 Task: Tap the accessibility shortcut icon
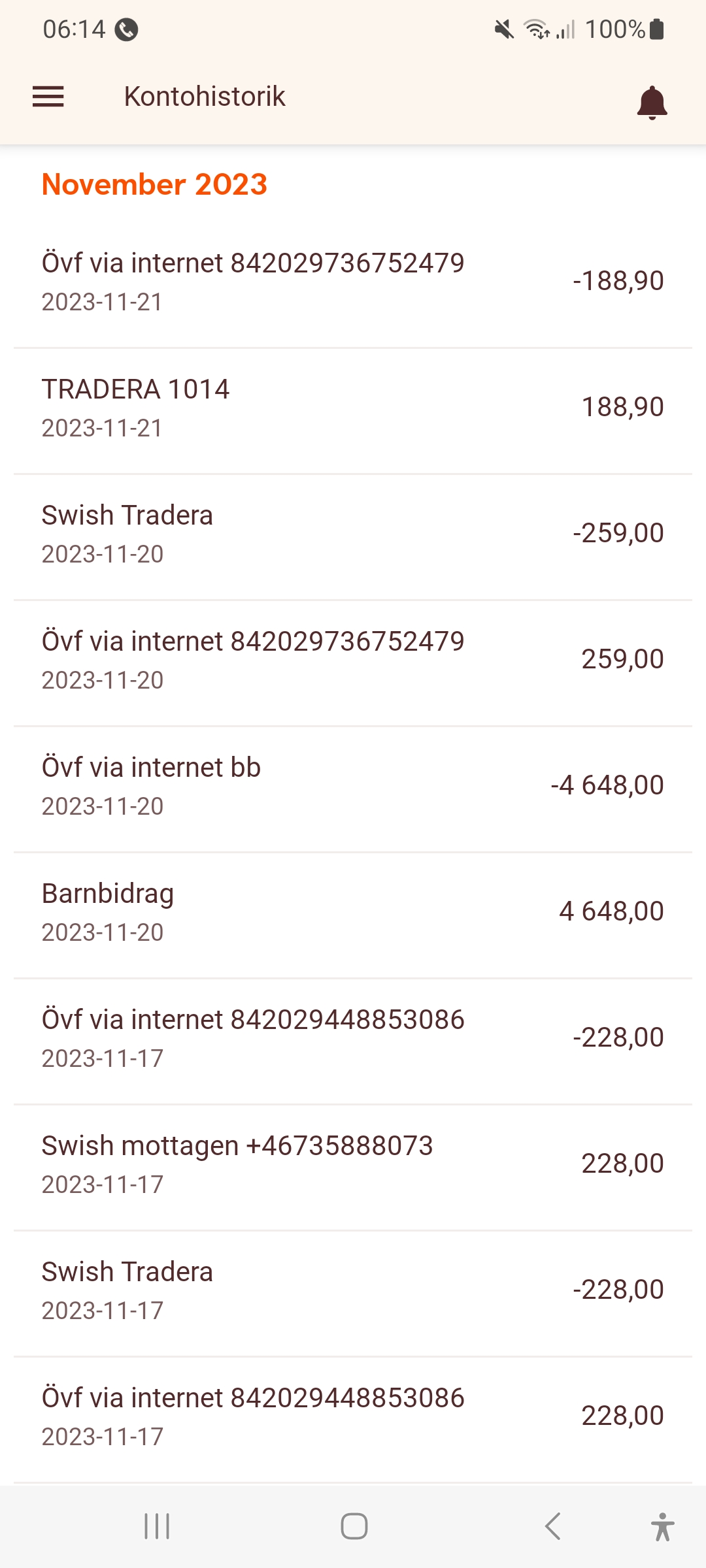pos(662,1526)
